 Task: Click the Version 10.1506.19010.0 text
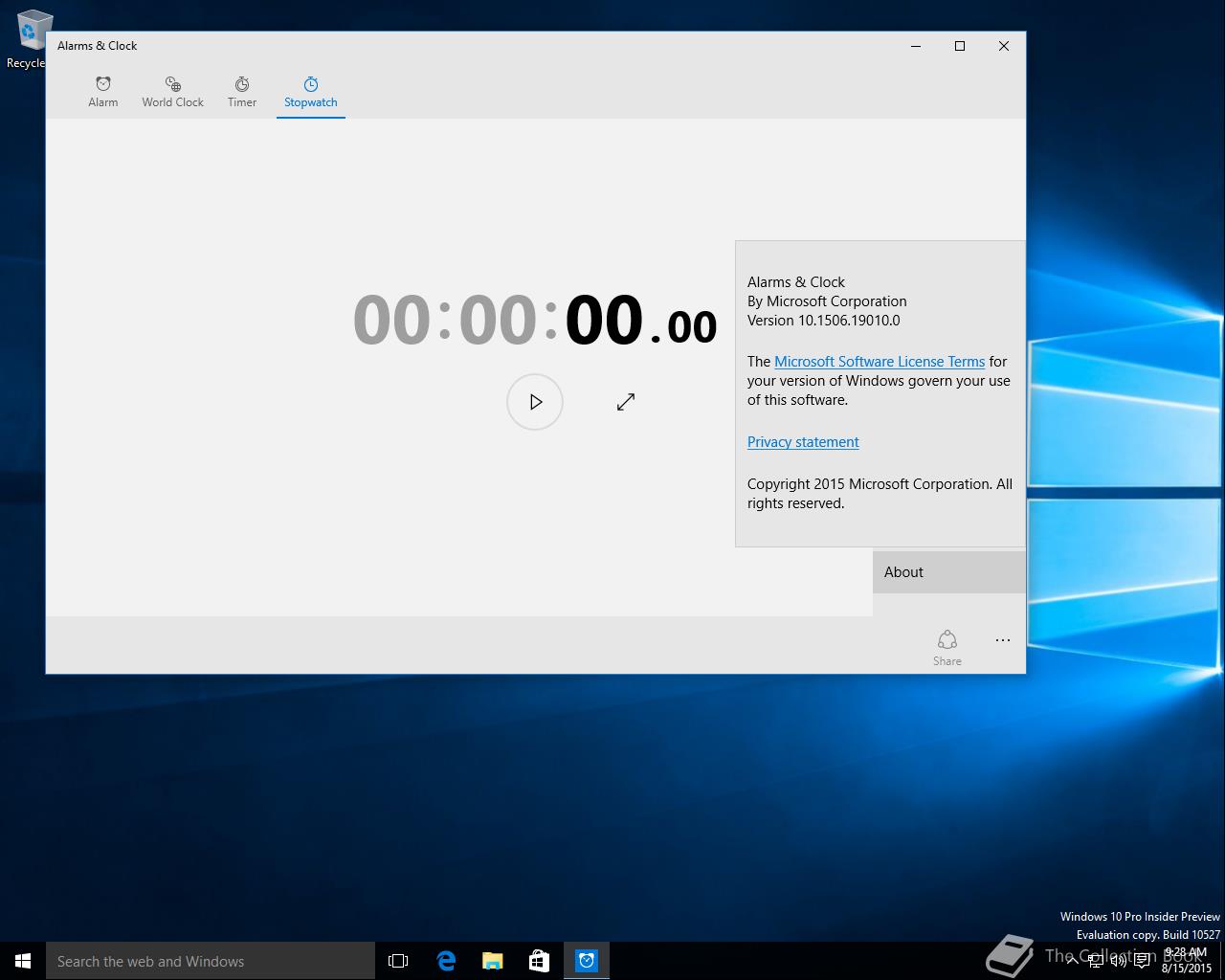point(823,321)
